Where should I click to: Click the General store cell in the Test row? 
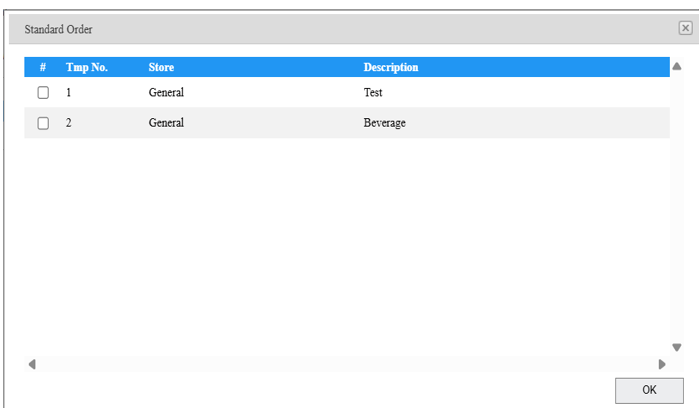[x=166, y=93]
